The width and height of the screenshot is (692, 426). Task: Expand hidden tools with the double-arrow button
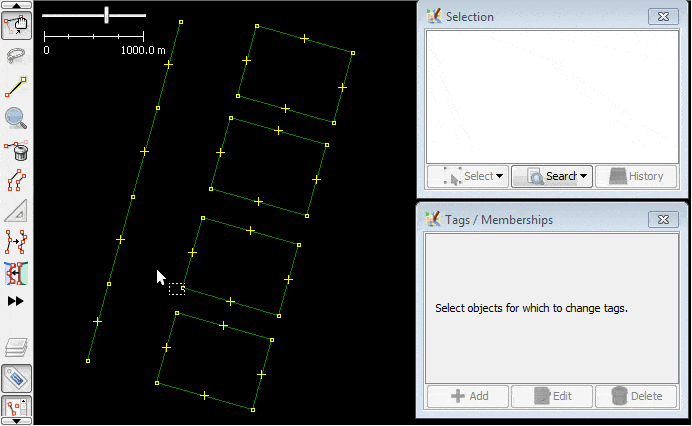pos(15,301)
